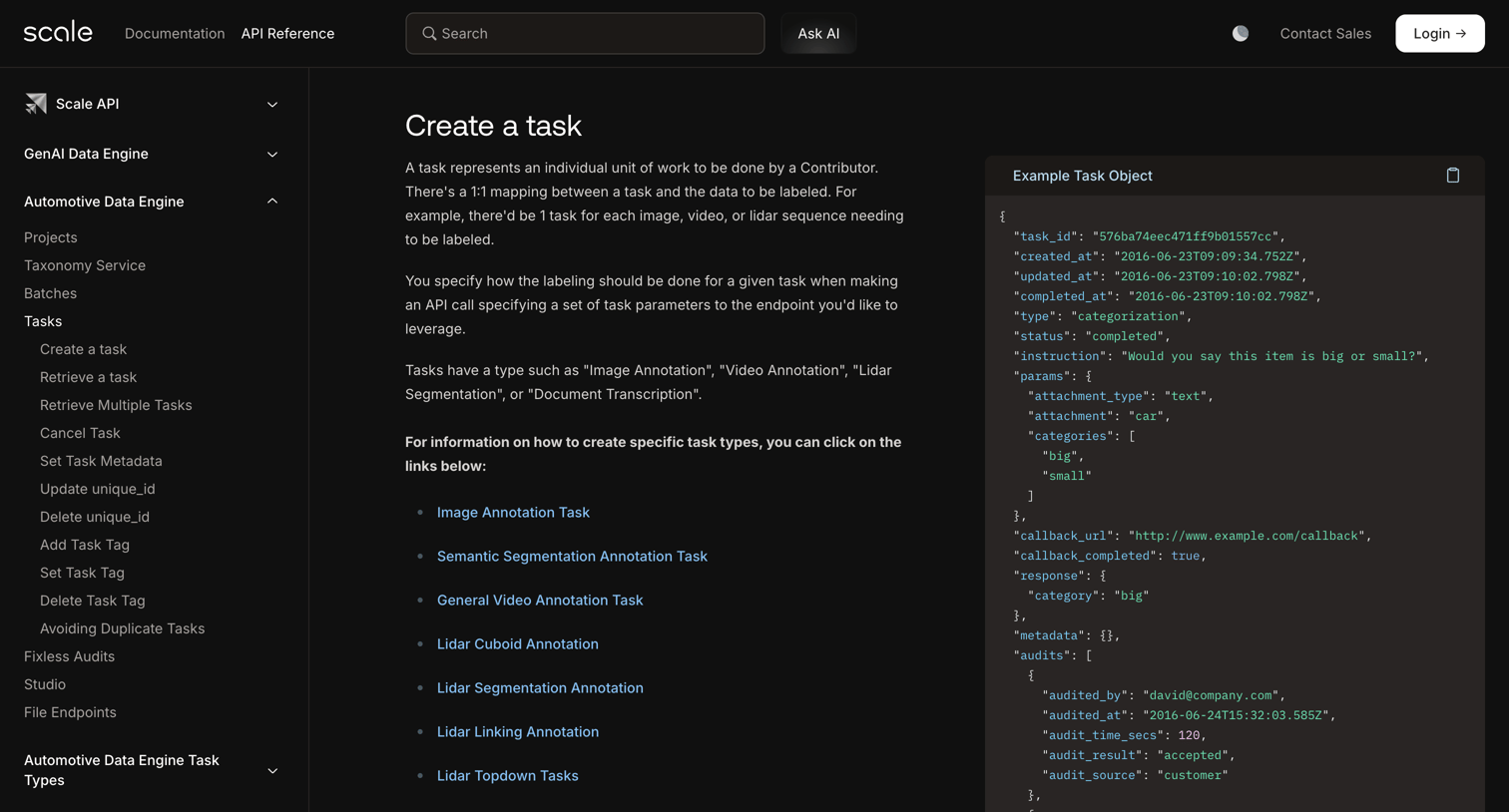Expand the GenAI Data Engine chevron

(x=272, y=155)
